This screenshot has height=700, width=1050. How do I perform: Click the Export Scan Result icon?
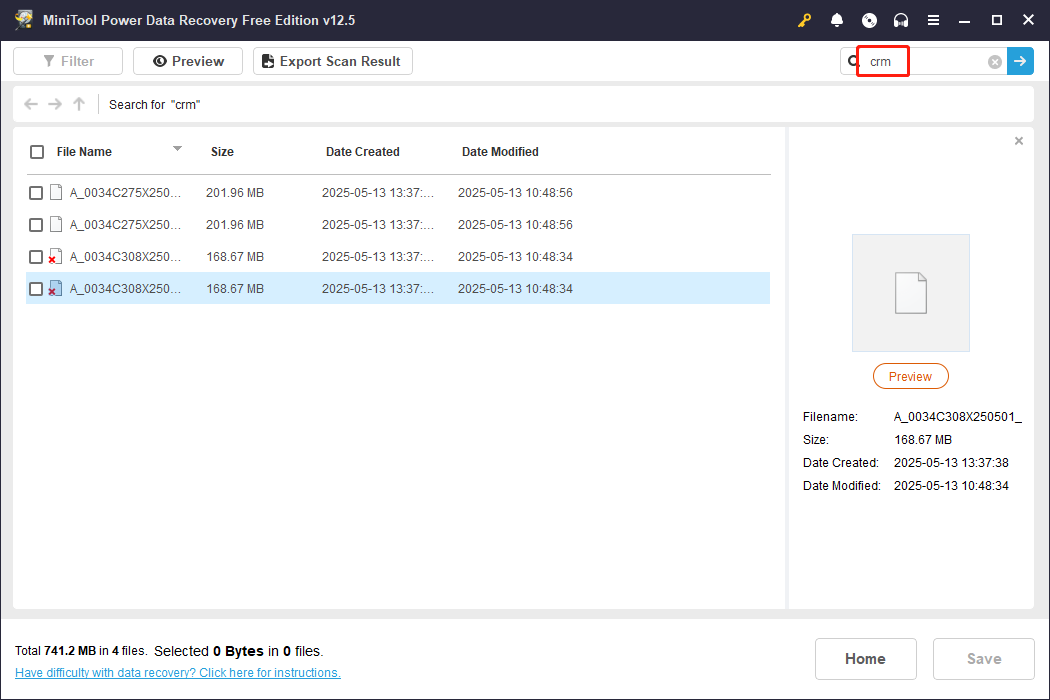[267, 61]
